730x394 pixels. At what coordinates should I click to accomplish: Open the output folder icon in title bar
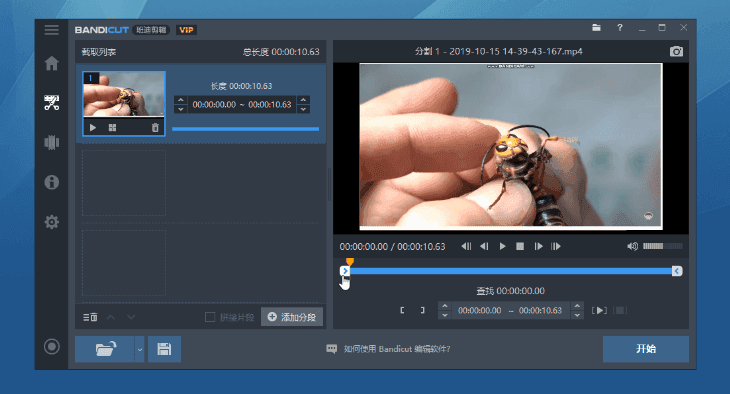[x=596, y=28]
